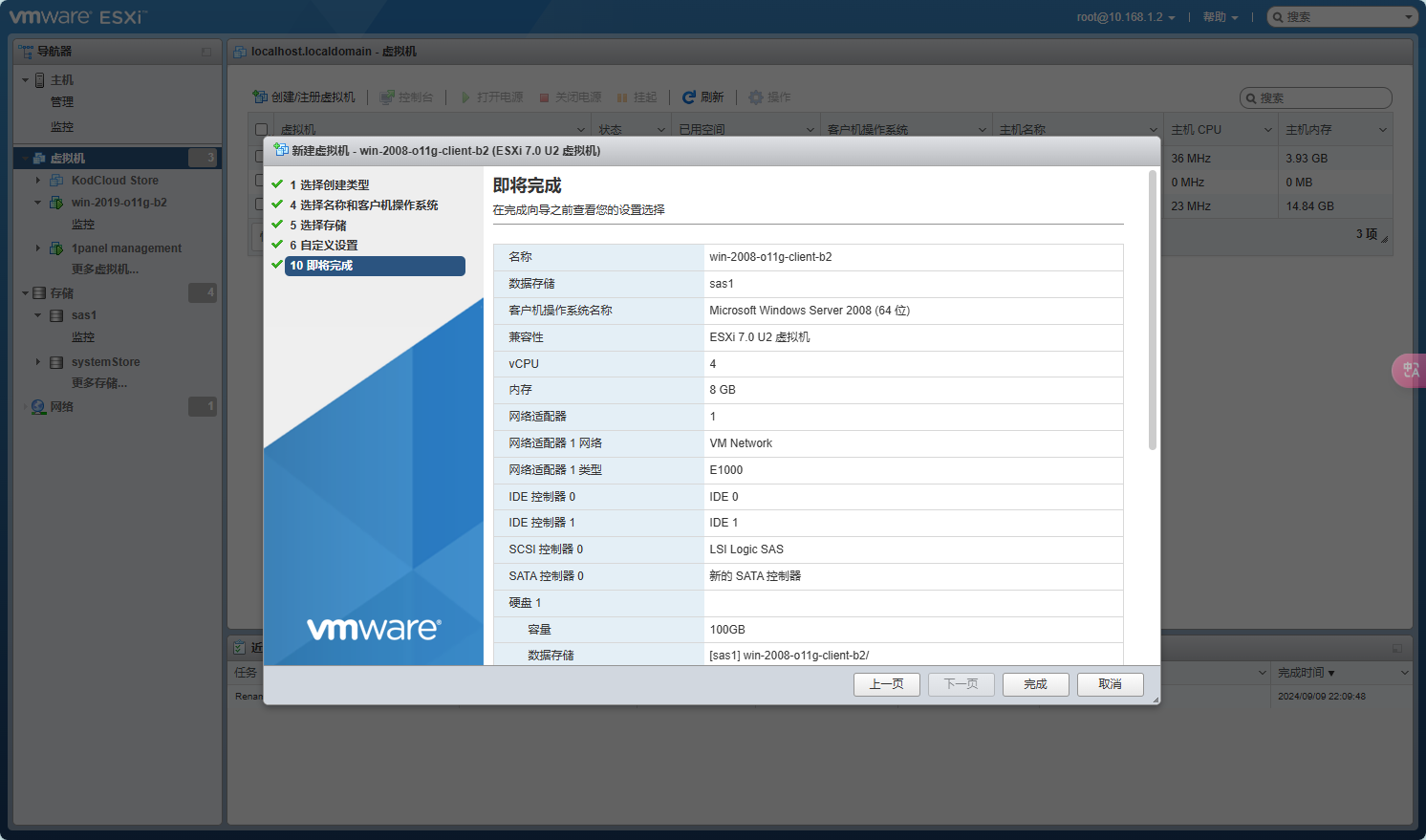This screenshot has height=840, width=1426.
Task: Click the localhost.localdomain panel icon
Action: [240, 52]
